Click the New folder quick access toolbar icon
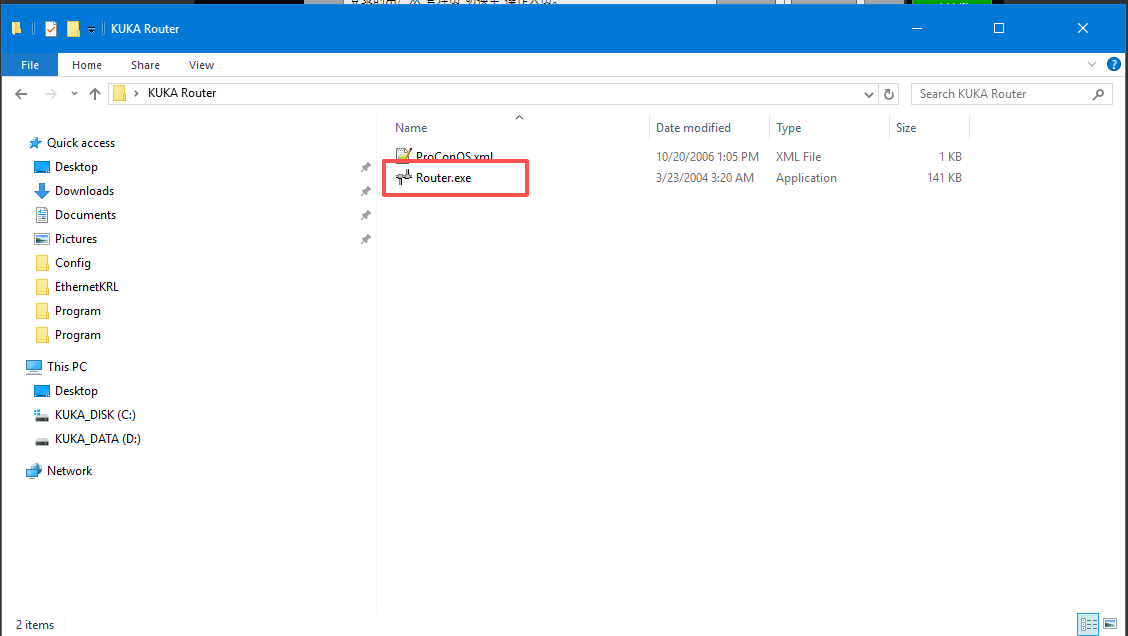Viewport: 1128px width, 636px height. point(73,29)
